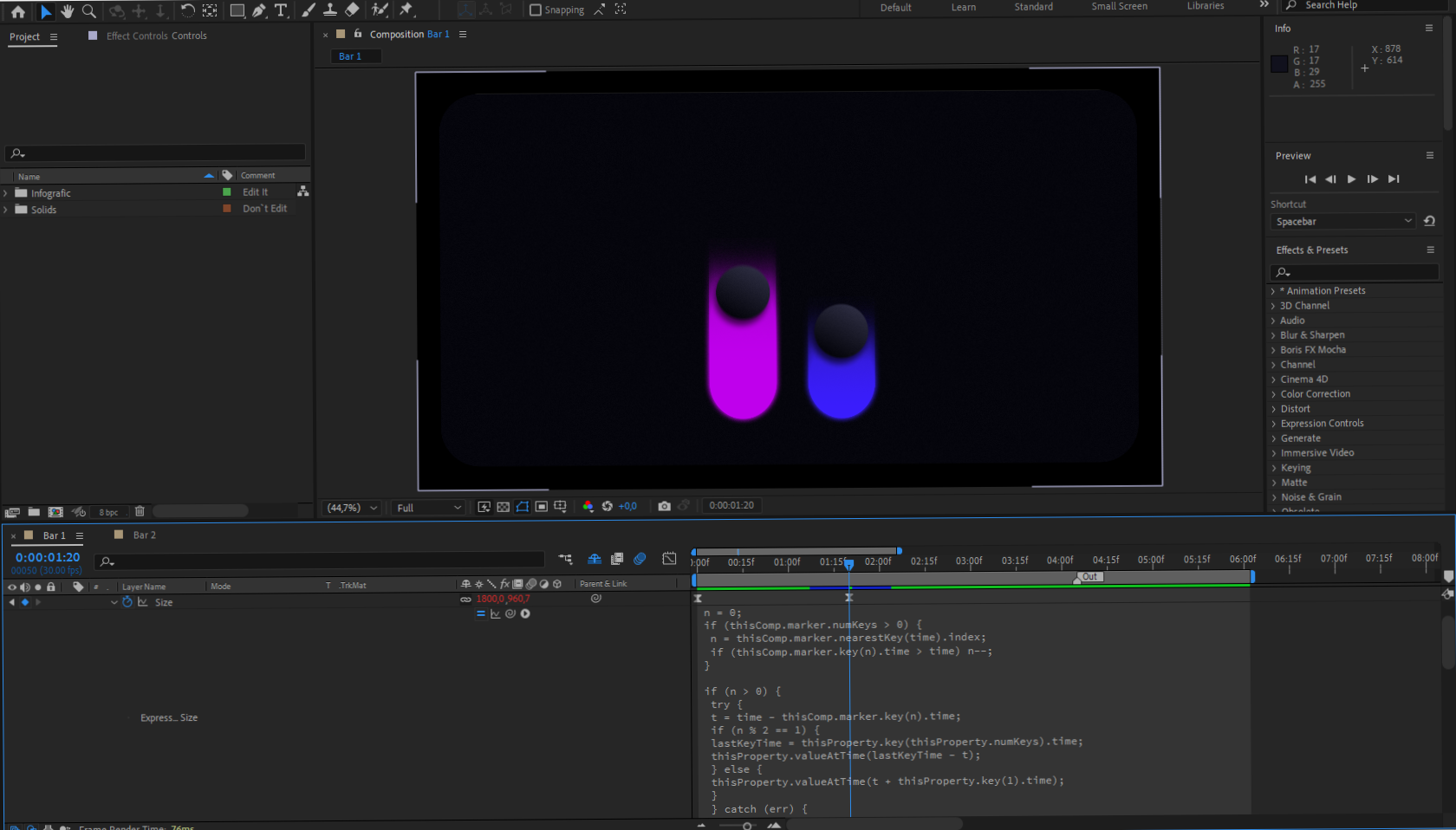Take a composition snapshot with camera icon
This screenshot has width=1456, height=830.
tap(664, 506)
